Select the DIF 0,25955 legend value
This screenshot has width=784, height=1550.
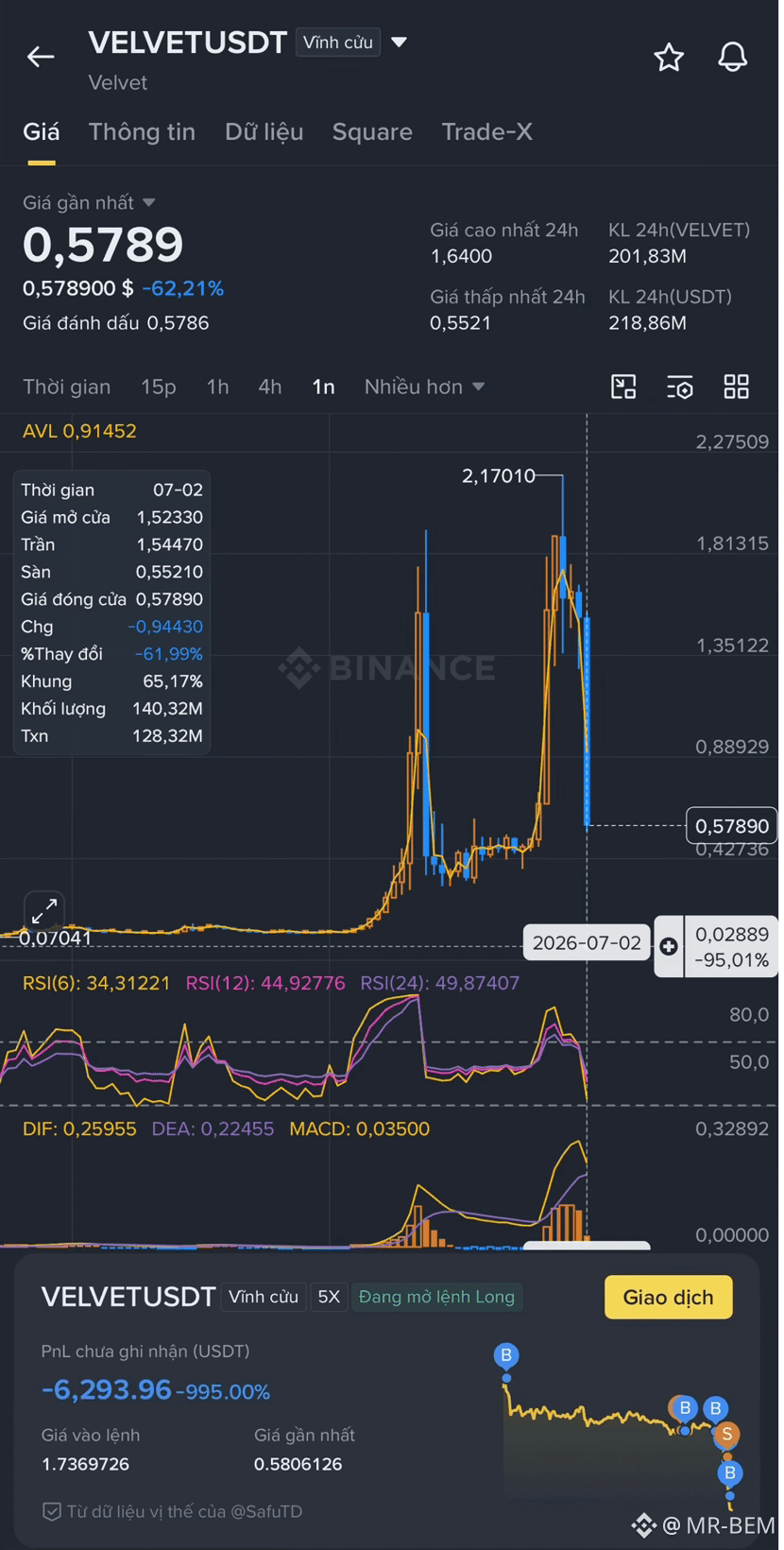pos(79,1128)
